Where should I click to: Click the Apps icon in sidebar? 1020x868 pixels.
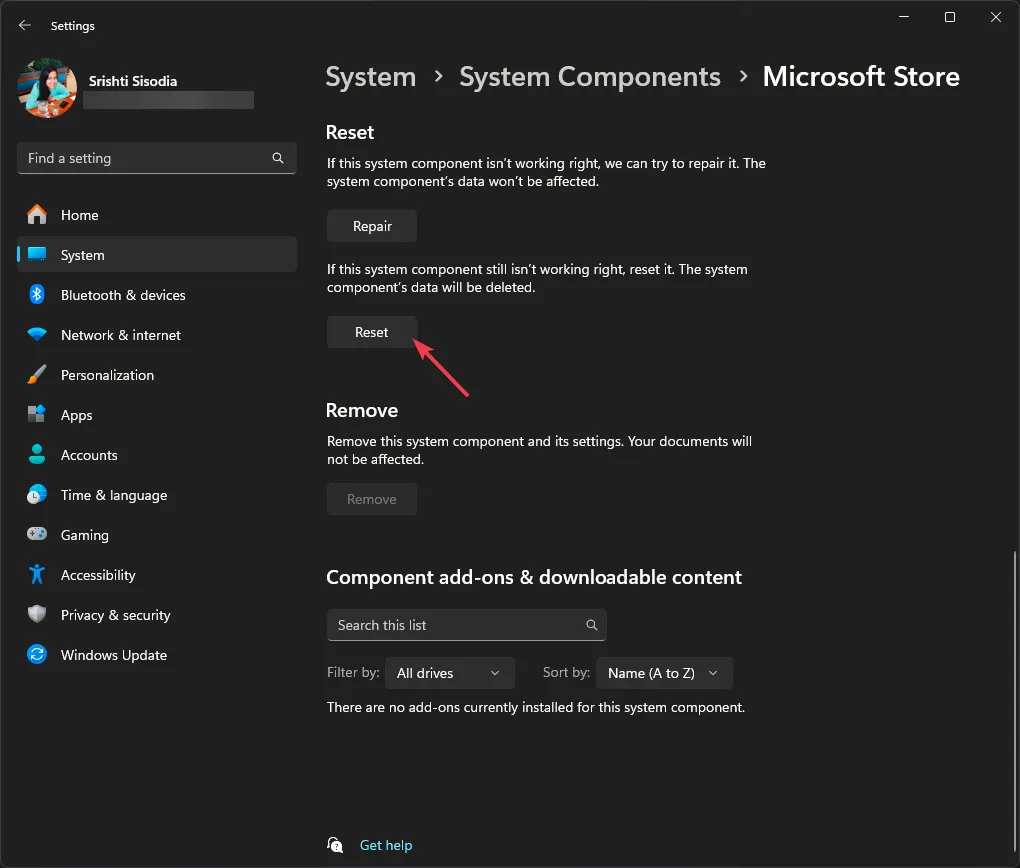tap(37, 414)
